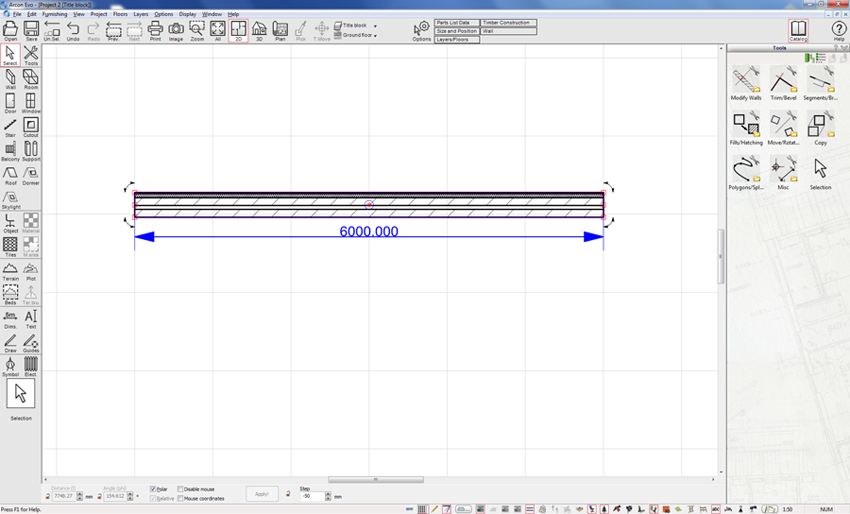
Task: Enable Mouse coordinates checkbox
Action: [x=181, y=498]
